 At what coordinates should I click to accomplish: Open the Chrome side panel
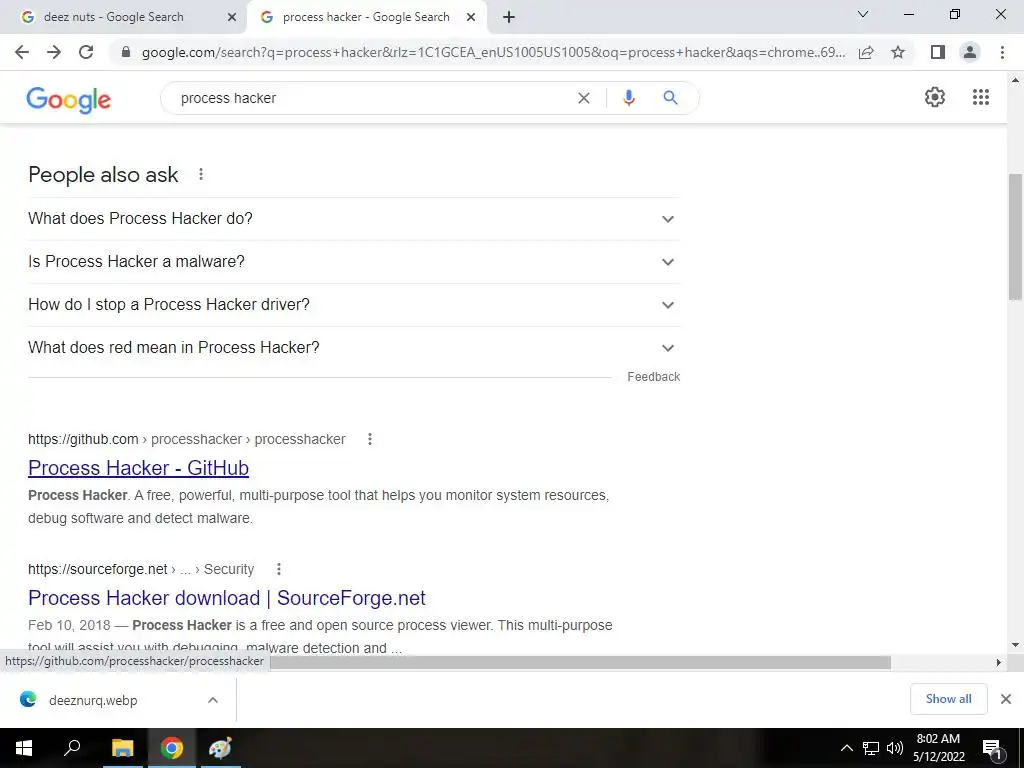[938, 52]
